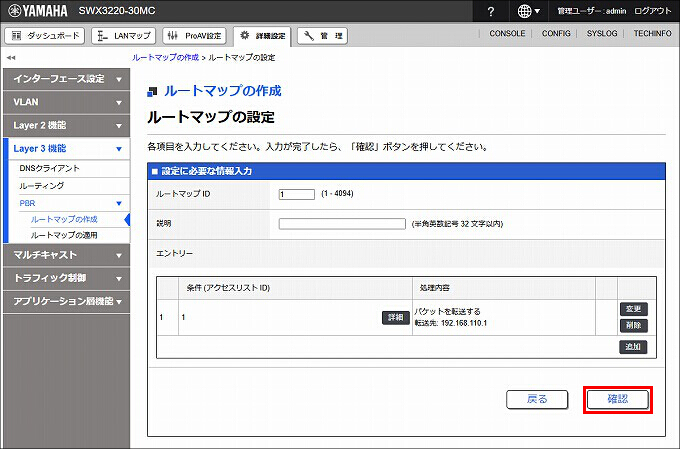Click 変更 button for entry 1
This screenshot has height=449, width=680.
(634, 309)
